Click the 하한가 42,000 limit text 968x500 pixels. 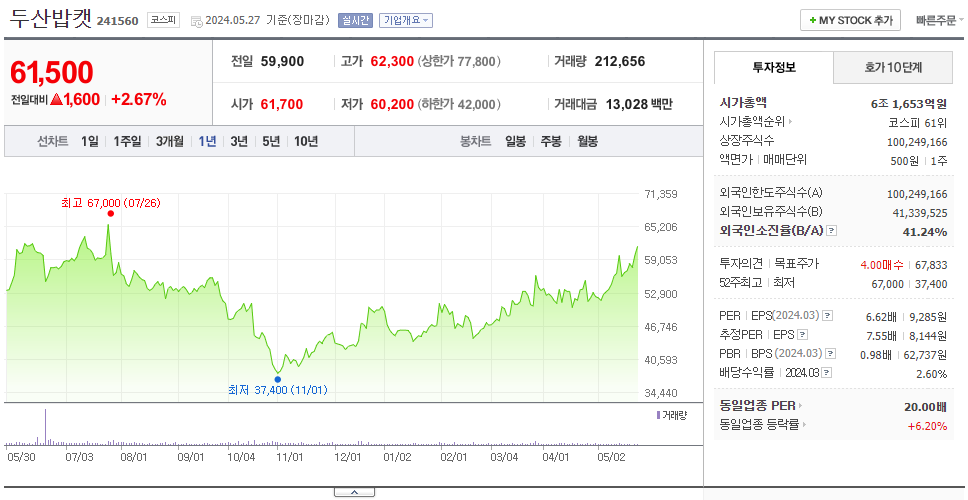click(459, 104)
